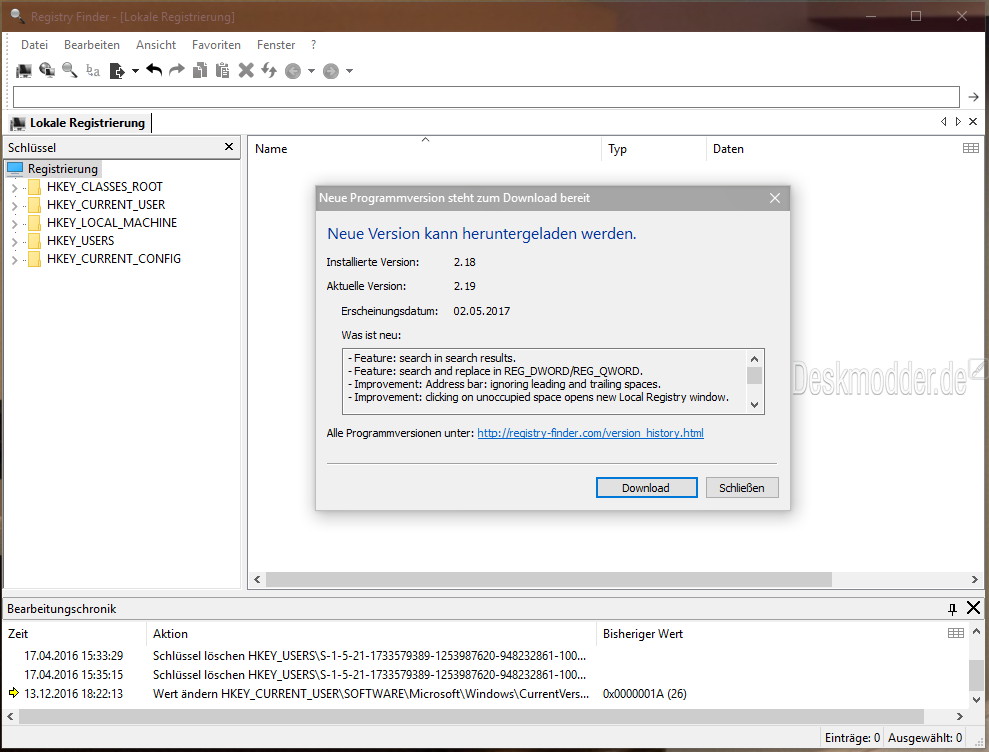Open the local registry toolbar icon
The width and height of the screenshot is (989, 752).
(23, 71)
